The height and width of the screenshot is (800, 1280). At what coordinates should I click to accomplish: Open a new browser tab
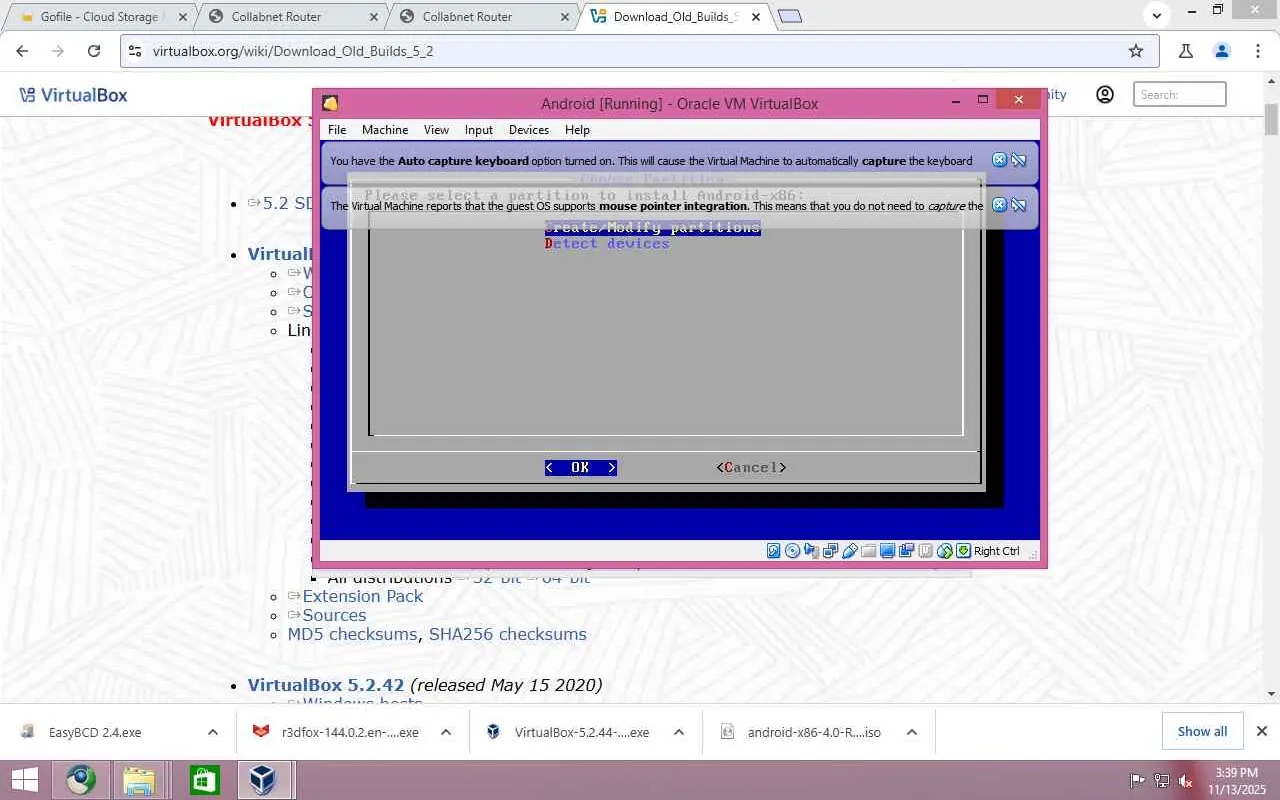(790, 17)
